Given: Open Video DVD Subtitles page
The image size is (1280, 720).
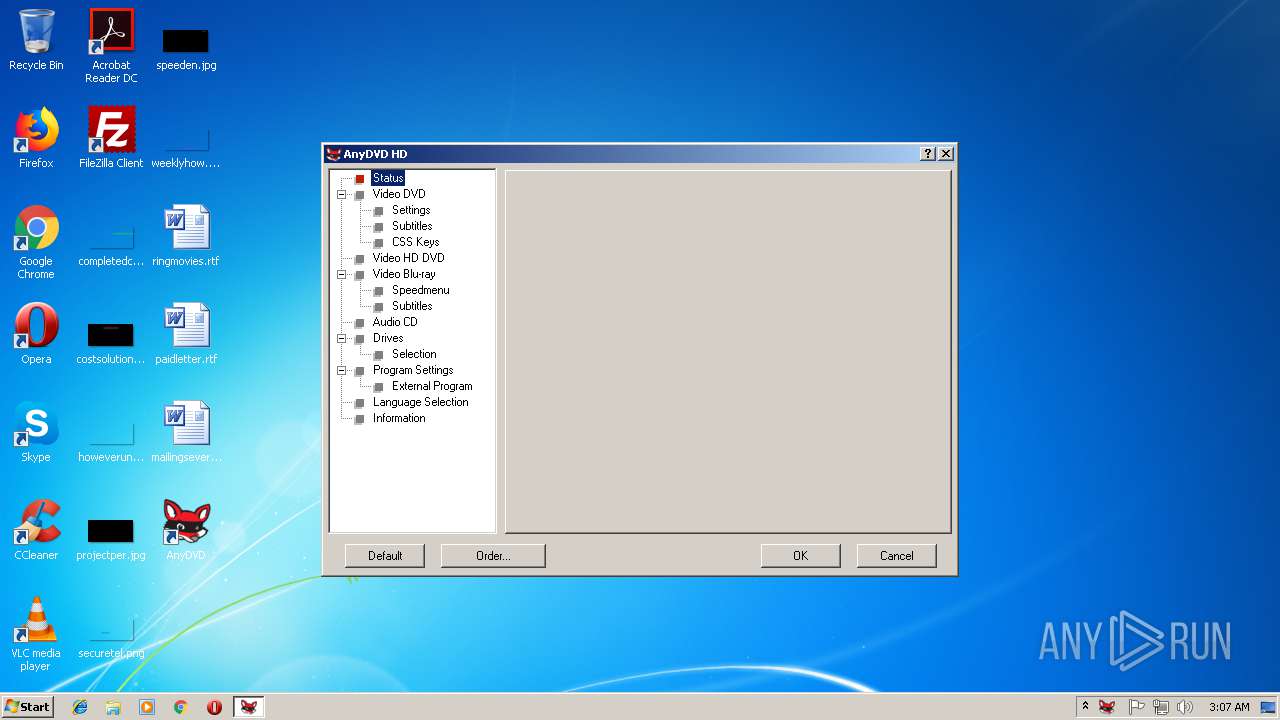Looking at the screenshot, I should (412, 226).
